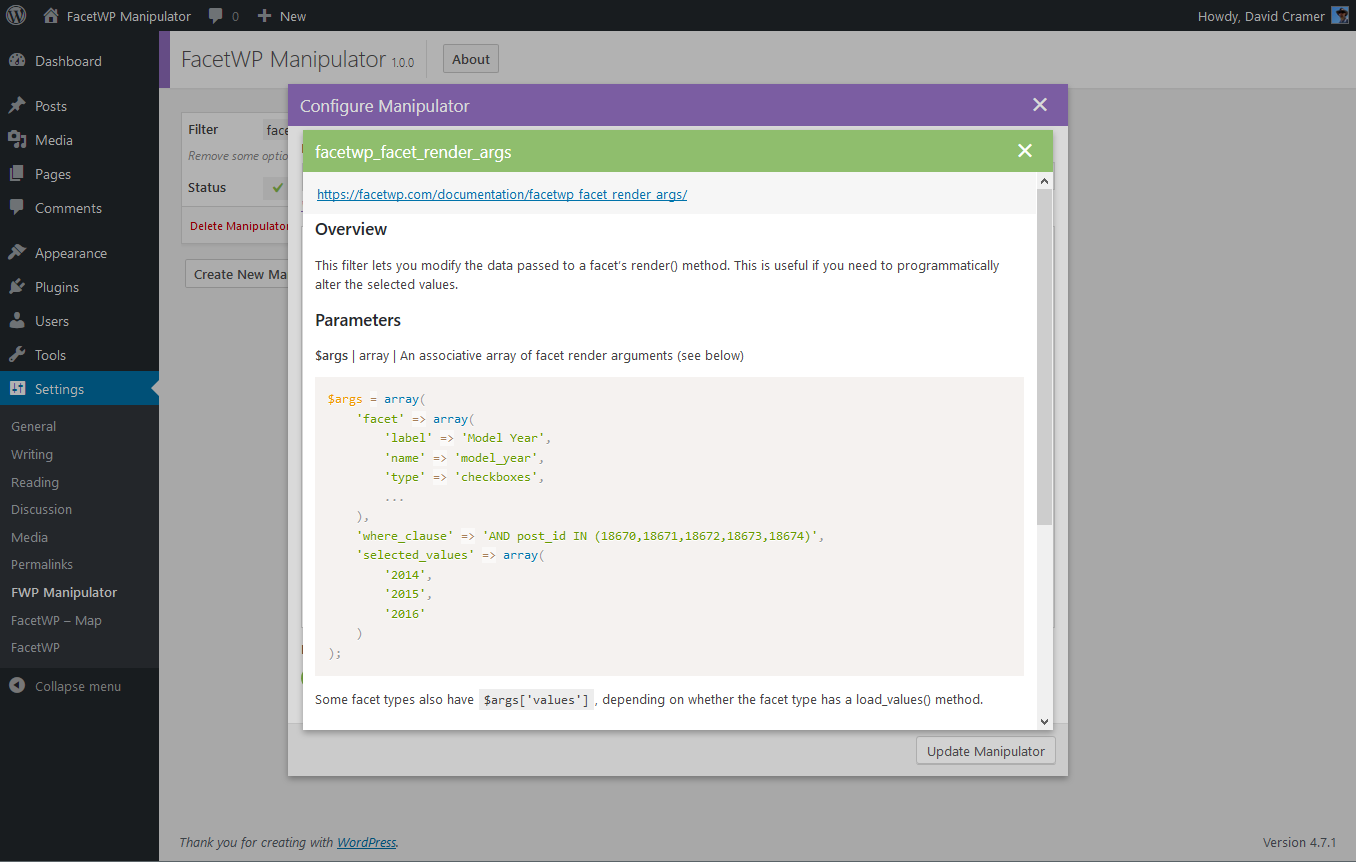Open Dashboard from the sidebar
The width and height of the screenshot is (1356, 862).
coord(67,61)
